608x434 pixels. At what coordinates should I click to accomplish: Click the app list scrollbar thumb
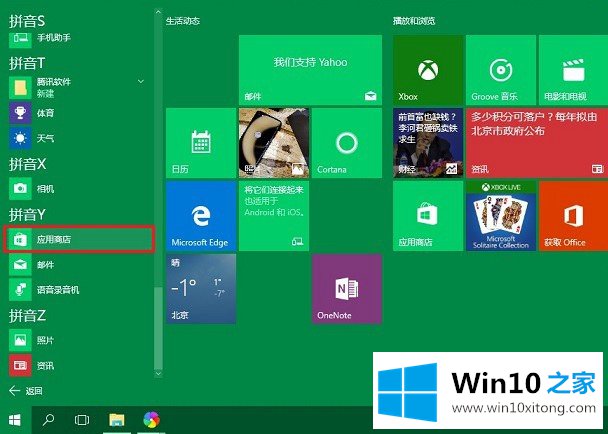point(158,328)
